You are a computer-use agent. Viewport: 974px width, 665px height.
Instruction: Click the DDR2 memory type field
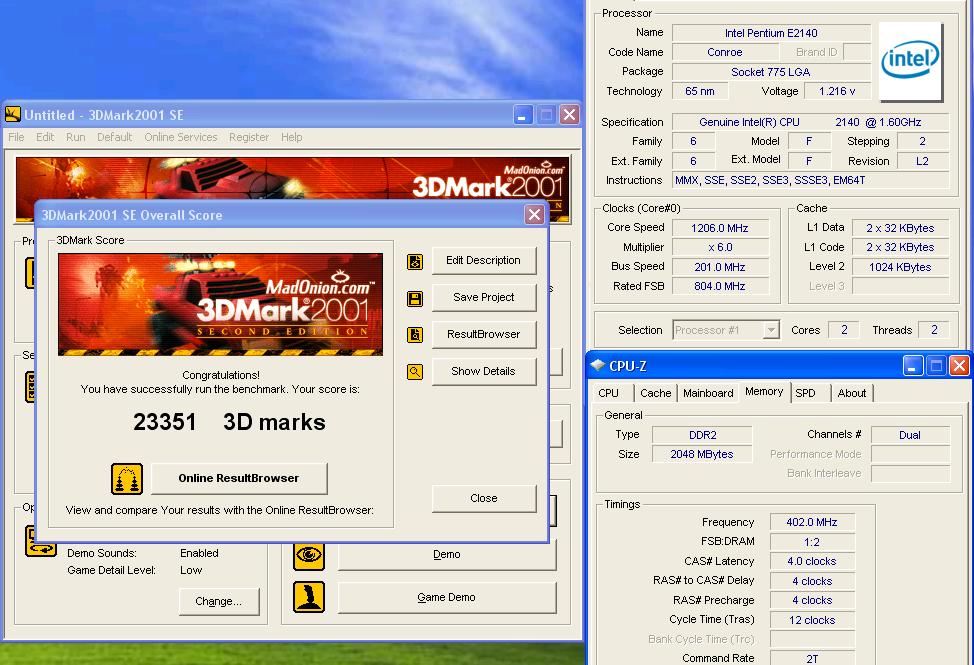[x=703, y=435]
